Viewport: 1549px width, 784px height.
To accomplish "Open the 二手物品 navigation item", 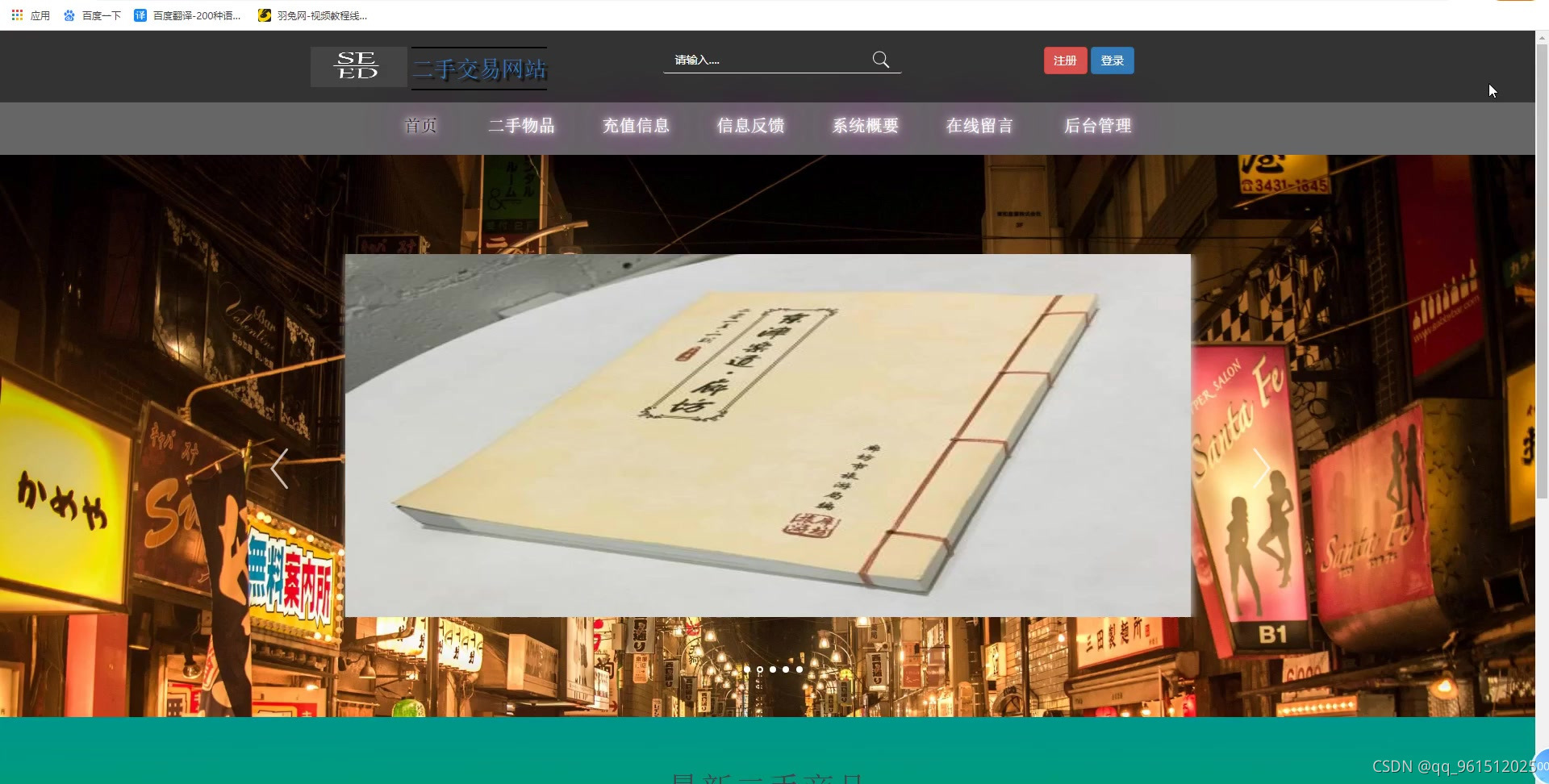I will click(x=520, y=126).
